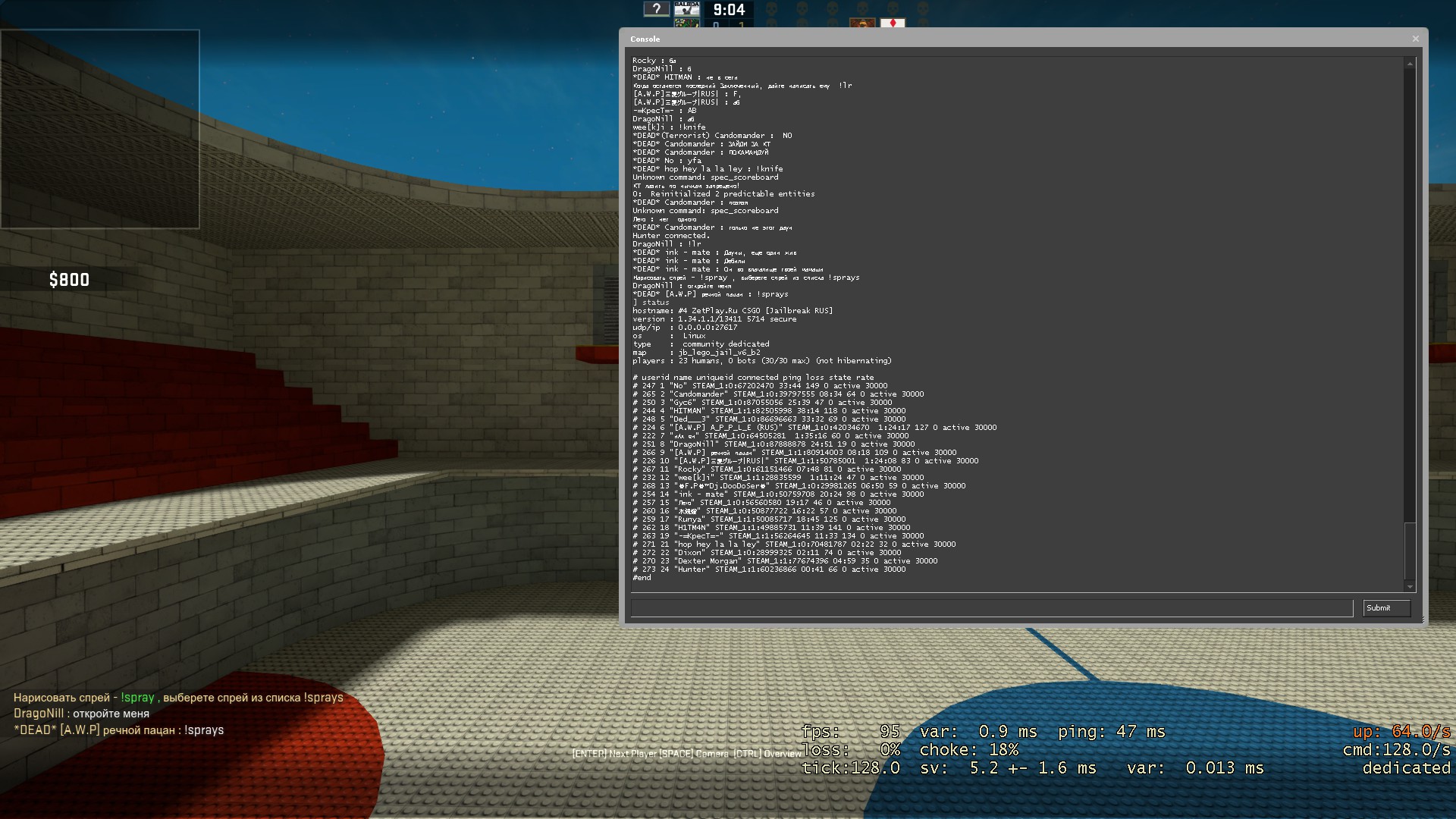Click the console scrollbar down arrow
This screenshot has height=819, width=1456.
[x=1410, y=586]
